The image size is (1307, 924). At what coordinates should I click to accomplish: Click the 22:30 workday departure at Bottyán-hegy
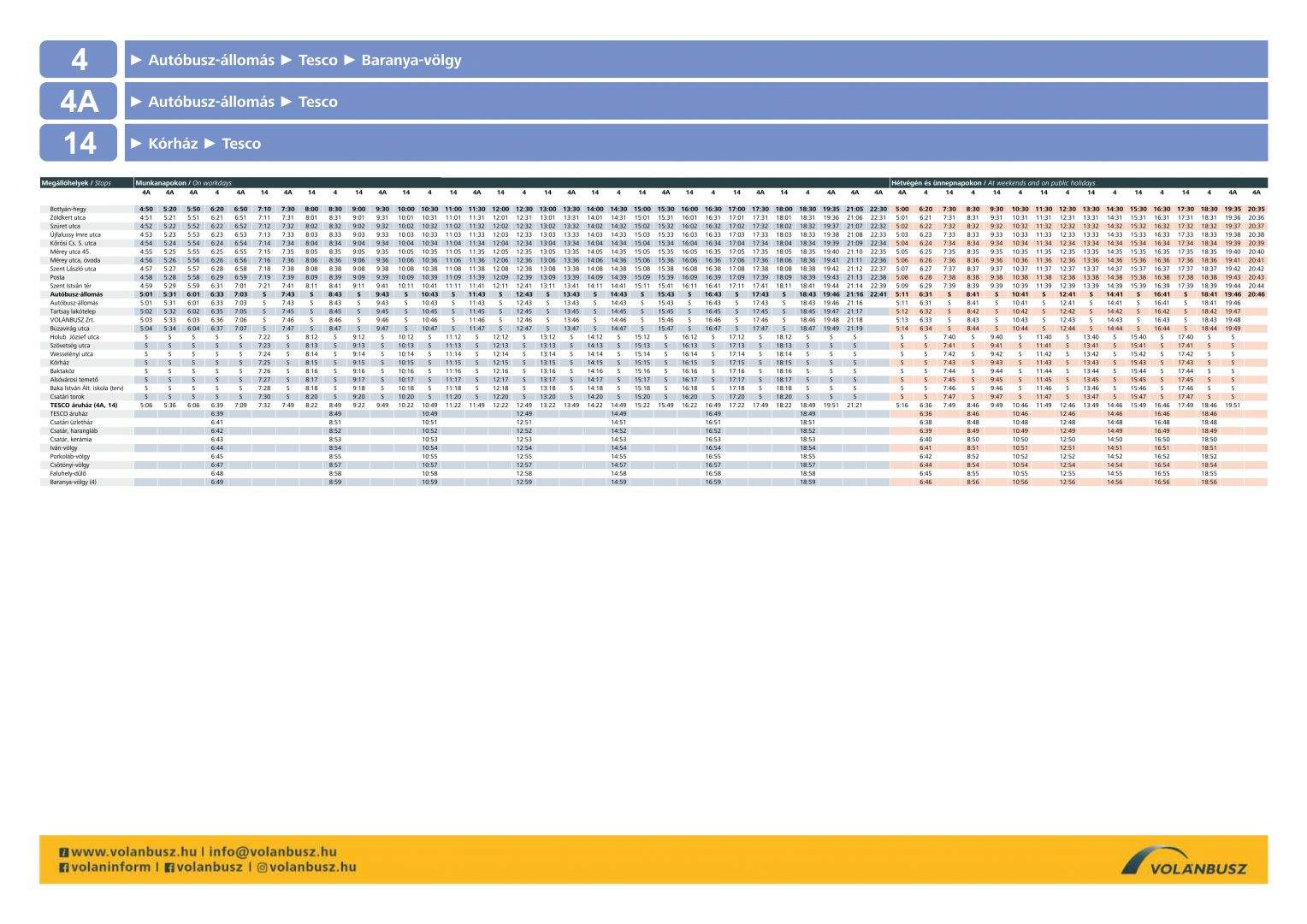point(878,209)
